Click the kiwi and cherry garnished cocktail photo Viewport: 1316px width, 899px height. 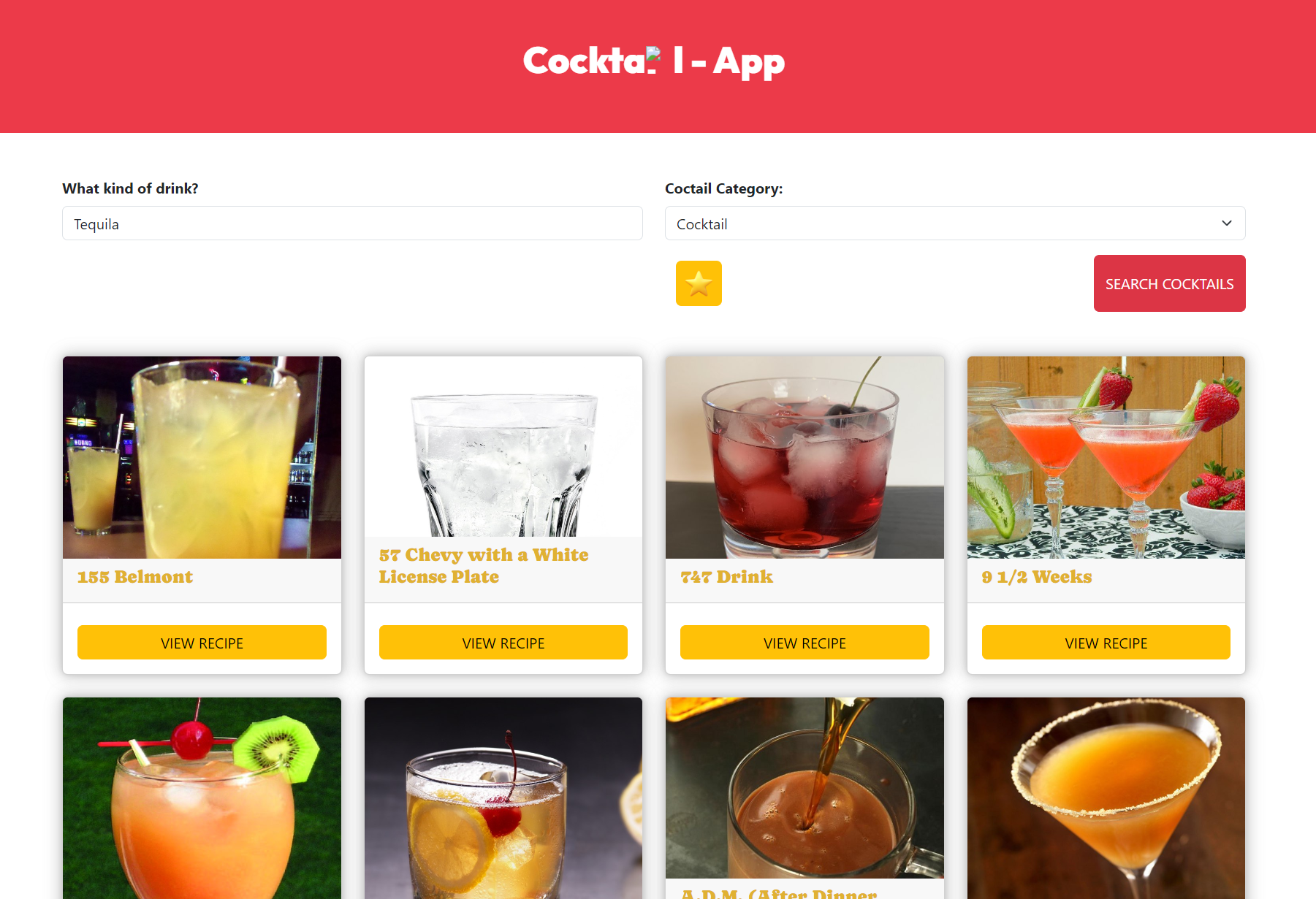[x=202, y=798]
